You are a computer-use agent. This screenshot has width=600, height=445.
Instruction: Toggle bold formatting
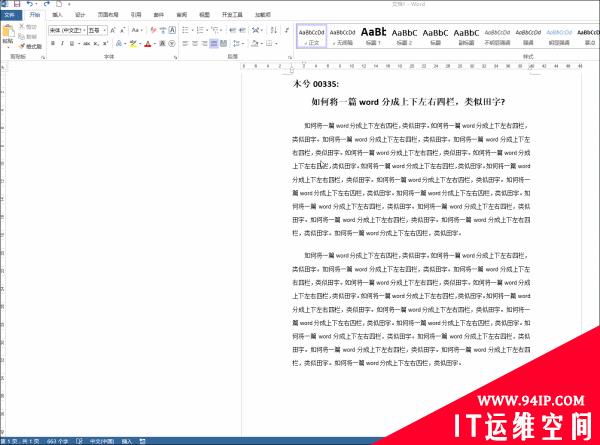pyautogui.click(x=53, y=44)
